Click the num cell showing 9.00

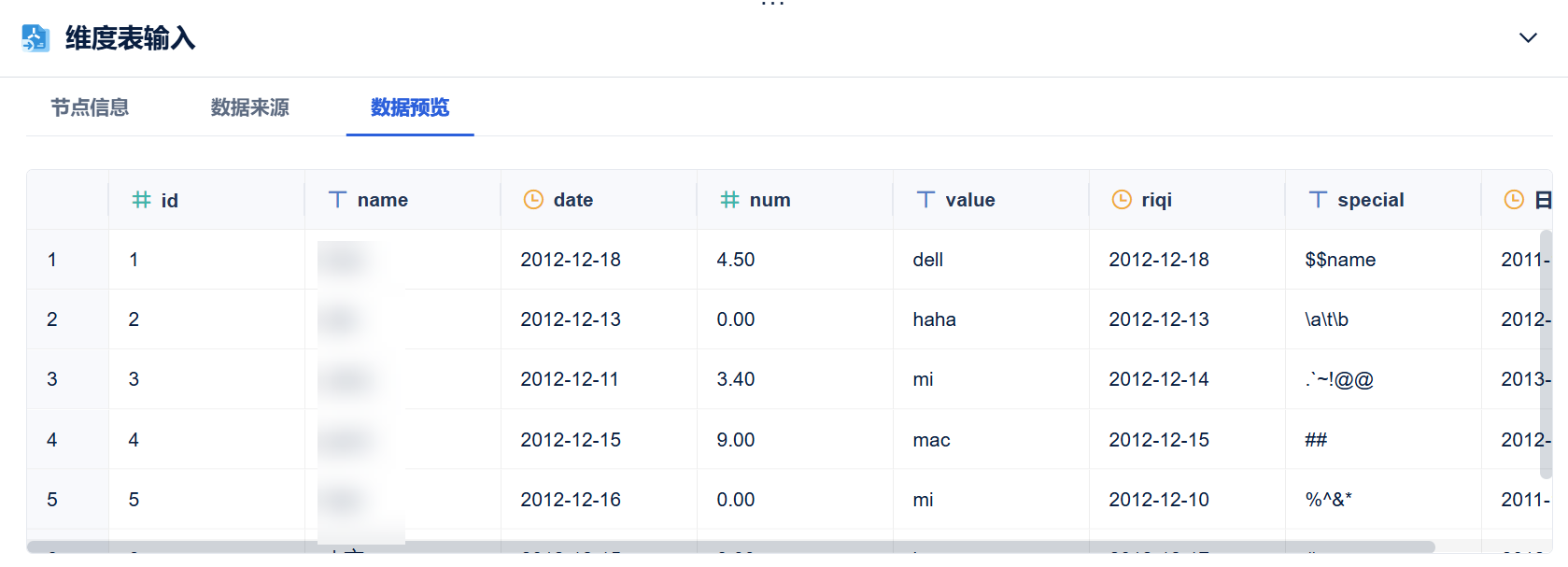[x=735, y=440]
